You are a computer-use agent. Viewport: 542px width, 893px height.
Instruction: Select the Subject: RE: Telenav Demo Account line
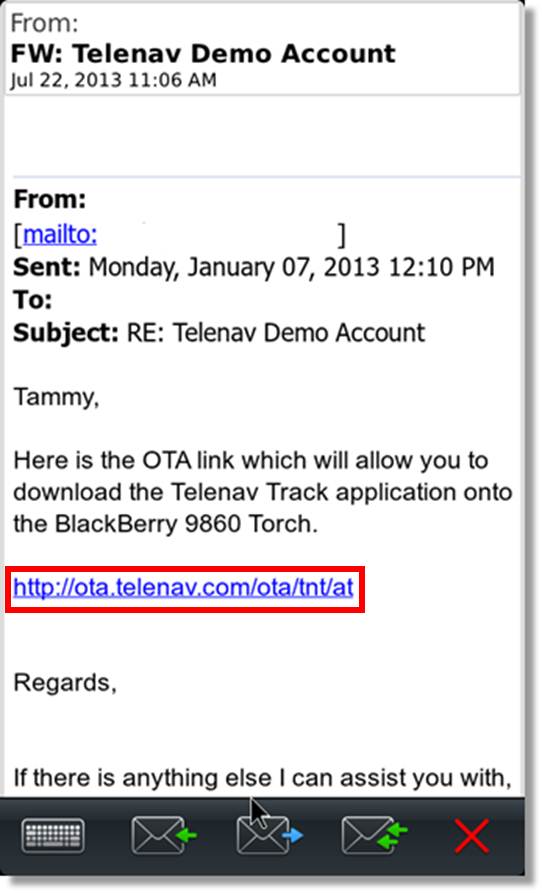pyautogui.click(x=219, y=333)
